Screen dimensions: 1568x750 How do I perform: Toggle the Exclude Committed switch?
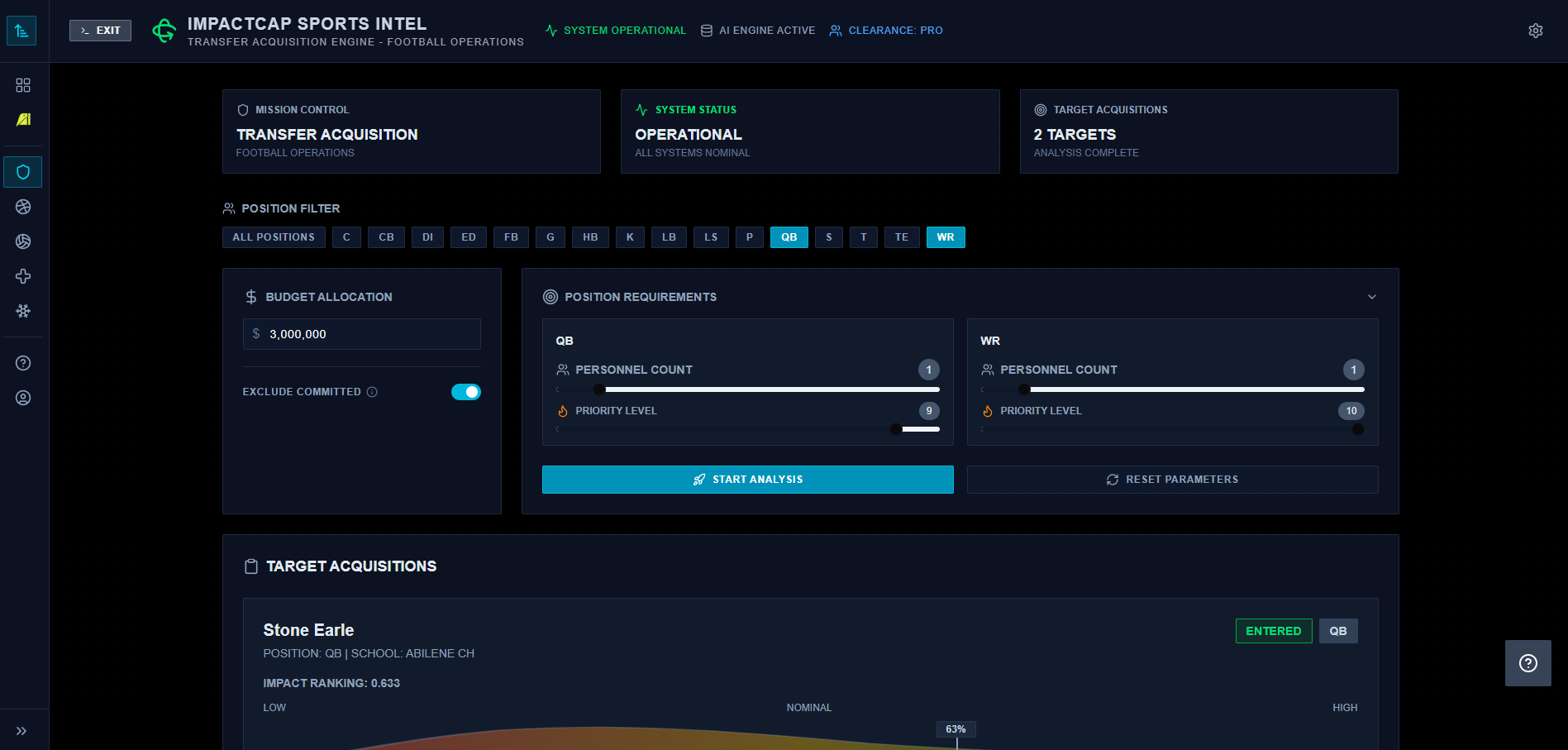pos(466,392)
